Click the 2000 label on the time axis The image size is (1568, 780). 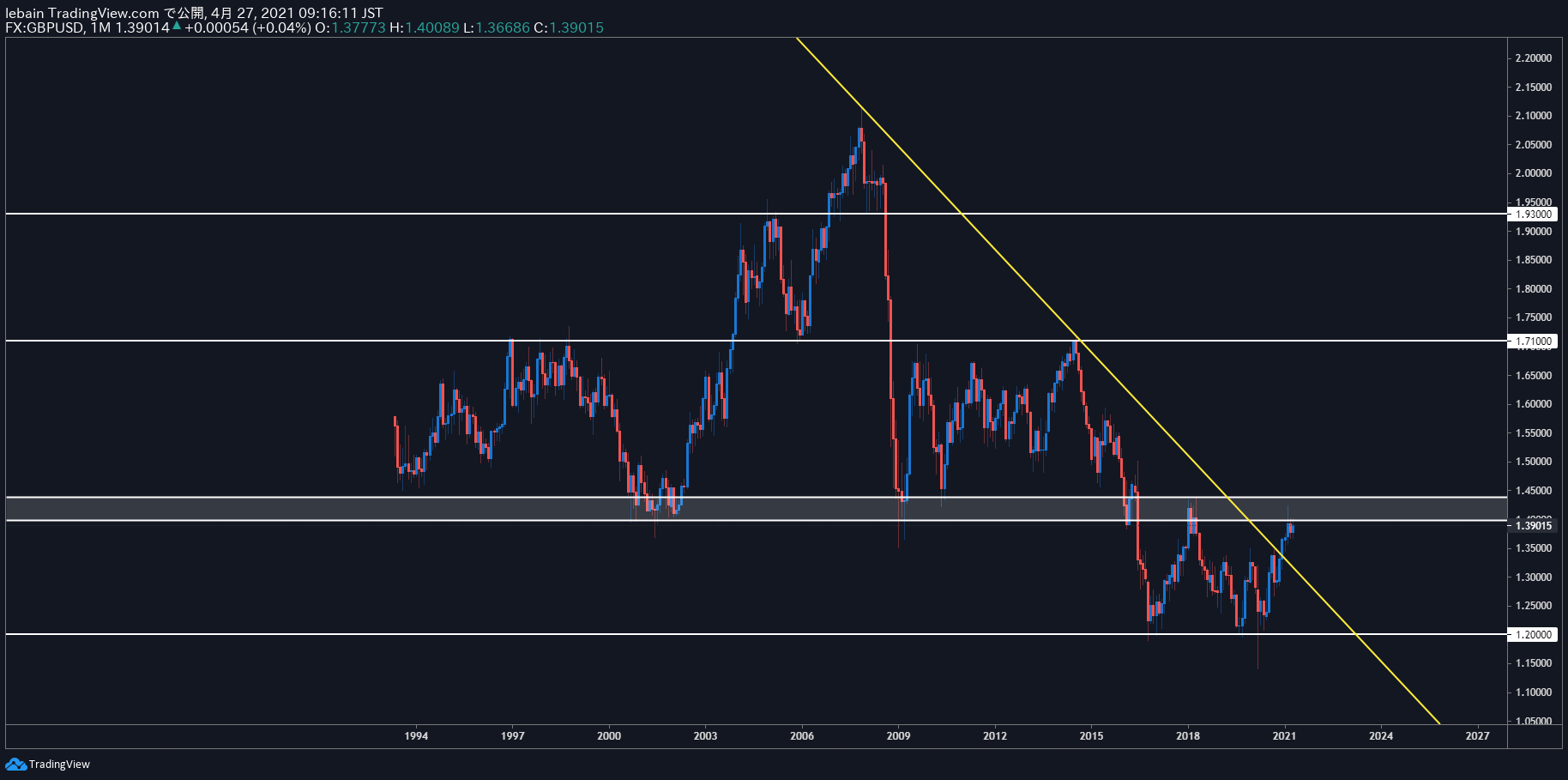point(609,735)
